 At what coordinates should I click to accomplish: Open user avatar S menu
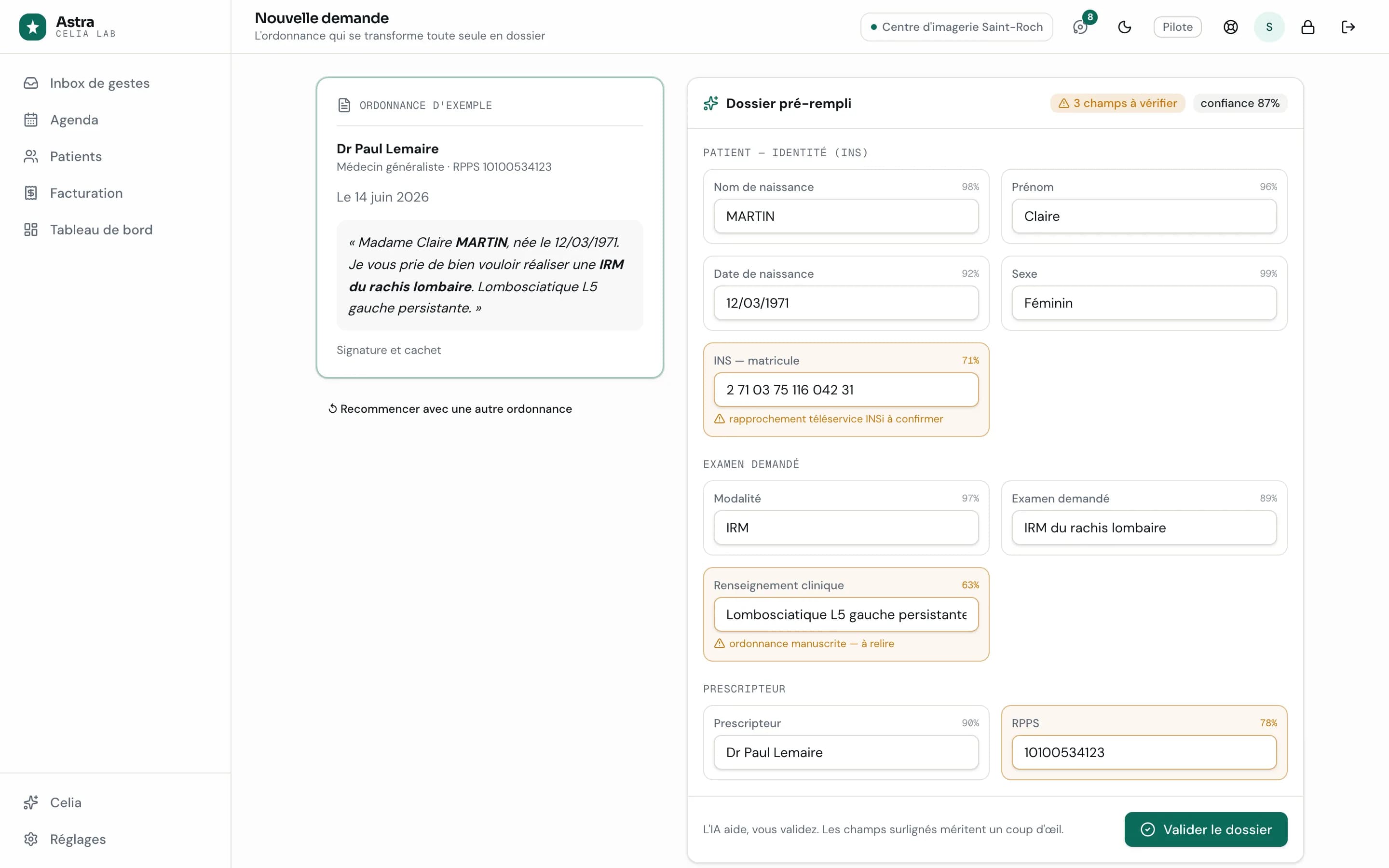pyautogui.click(x=1269, y=27)
